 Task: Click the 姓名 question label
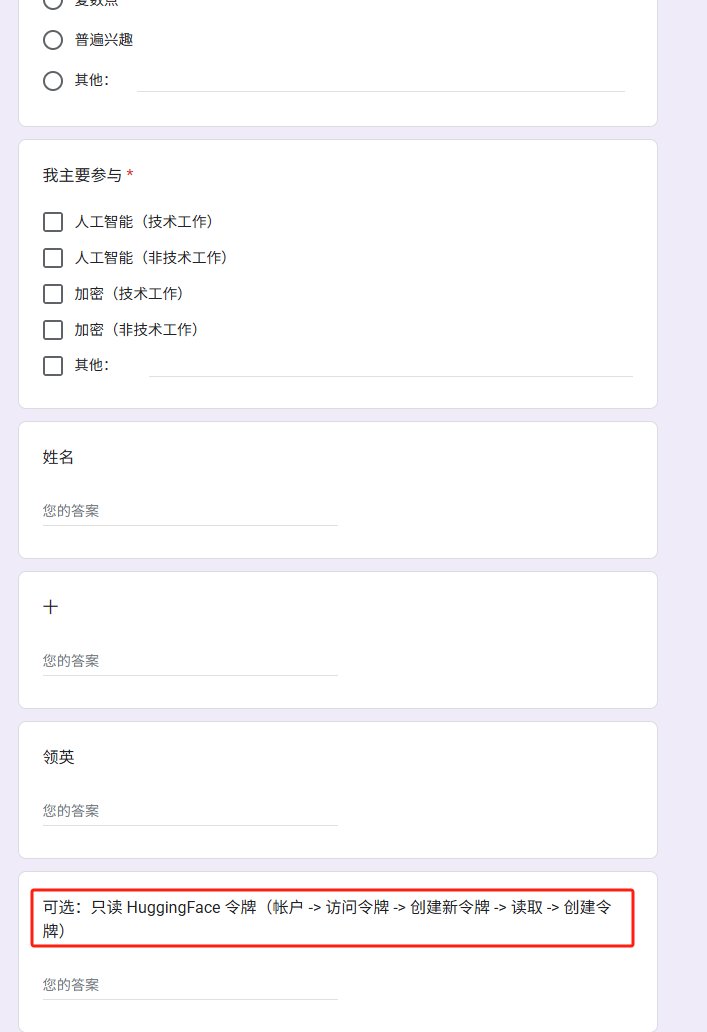pyautogui.click(x=58, y=457)
